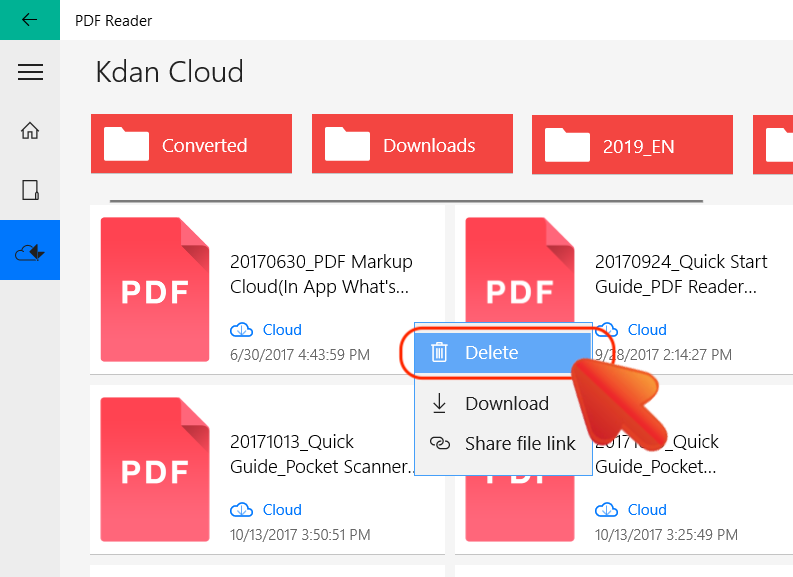Click the link icon beside Share file link
Viewport: 793px width, 577px height.
[439, 443]
